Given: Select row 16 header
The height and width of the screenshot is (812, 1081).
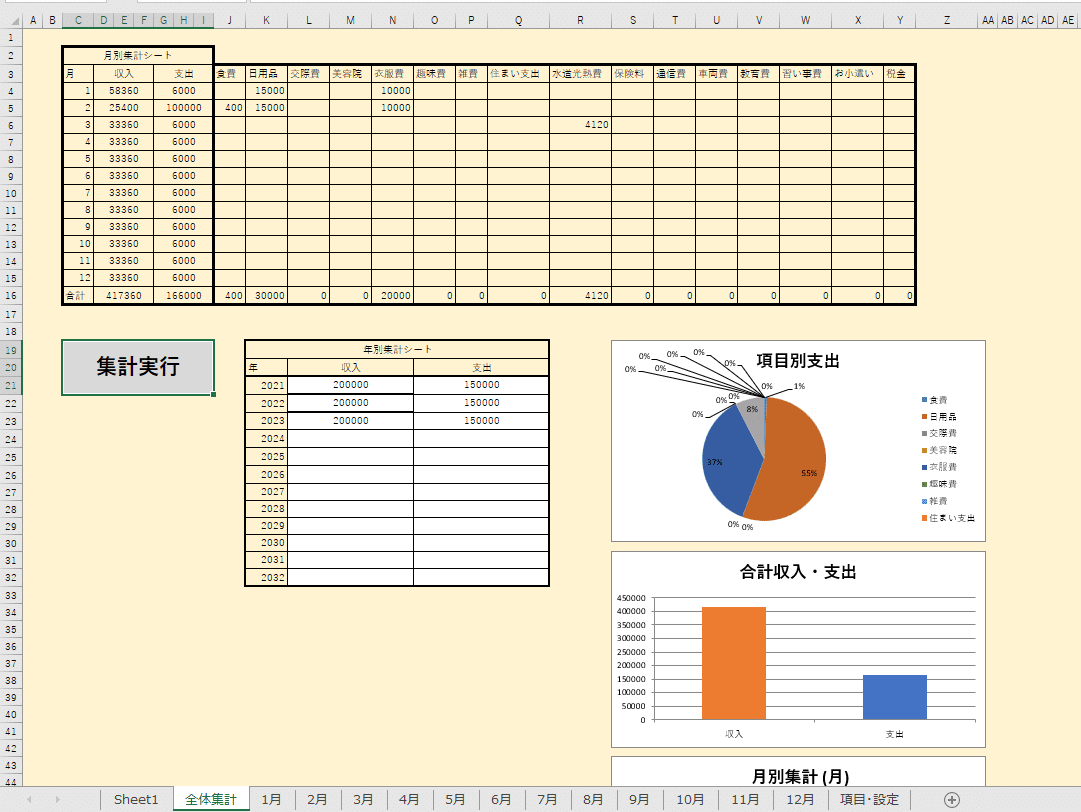Looking at the screenshot, I should pyautogui.click(x=11, y=296).
